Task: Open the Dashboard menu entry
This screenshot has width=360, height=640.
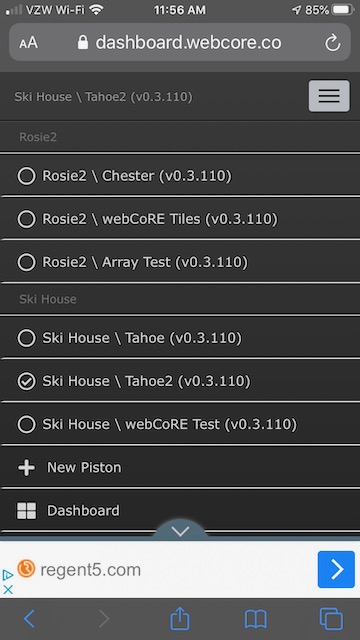Action: 180,511
